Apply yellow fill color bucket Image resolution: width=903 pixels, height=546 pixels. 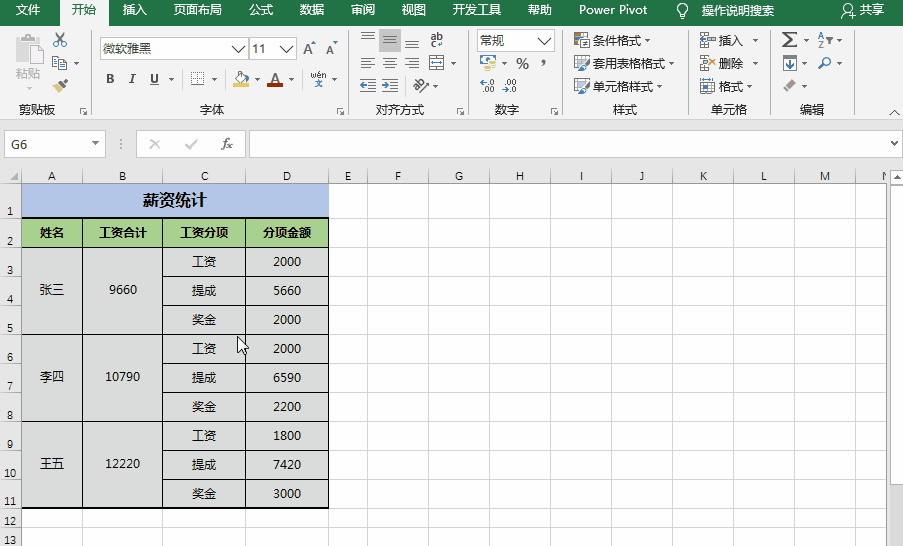pyautogui.click(x=241, y=79)
